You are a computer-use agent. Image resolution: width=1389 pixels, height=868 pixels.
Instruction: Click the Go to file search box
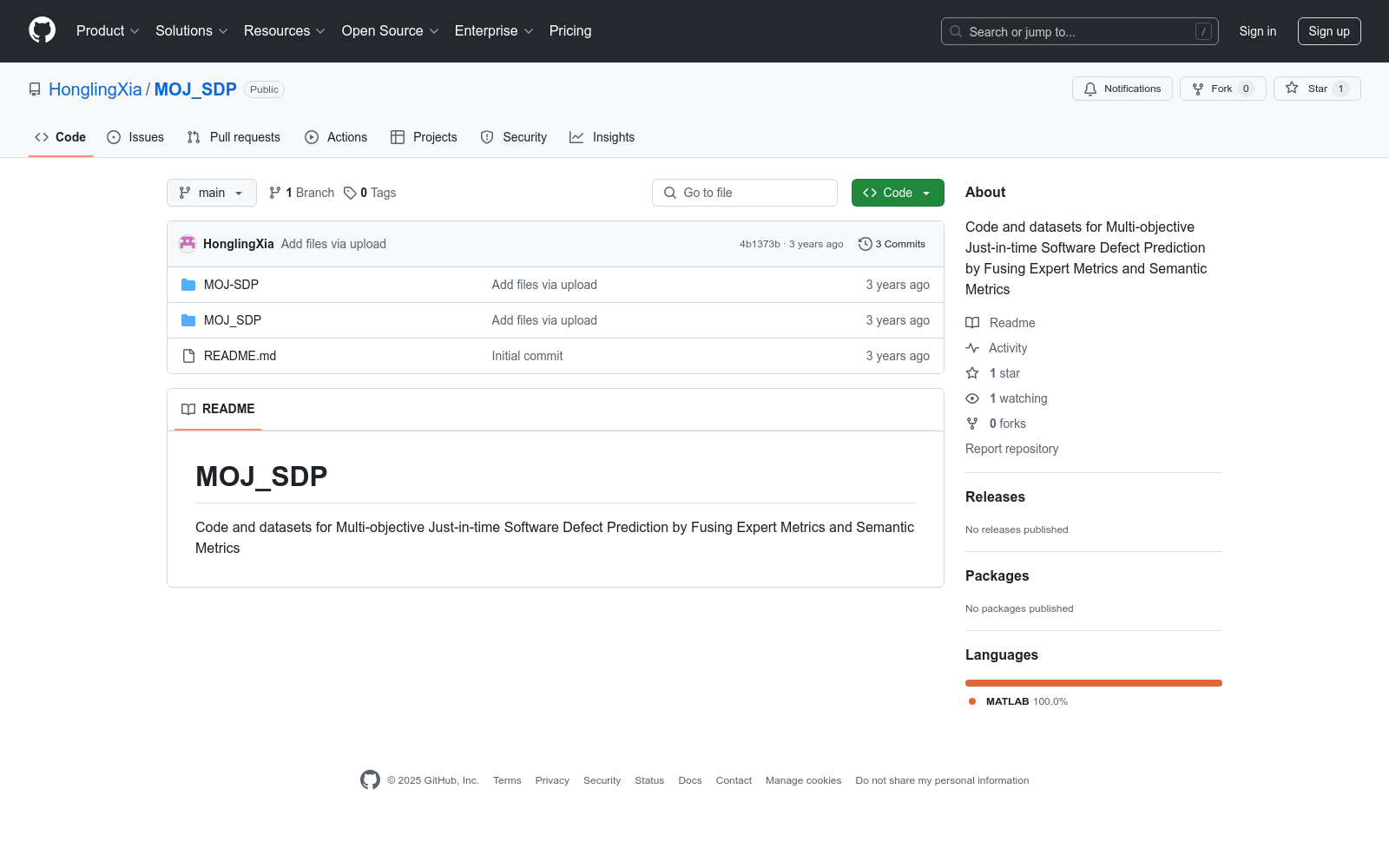click(x=745, y=193)
